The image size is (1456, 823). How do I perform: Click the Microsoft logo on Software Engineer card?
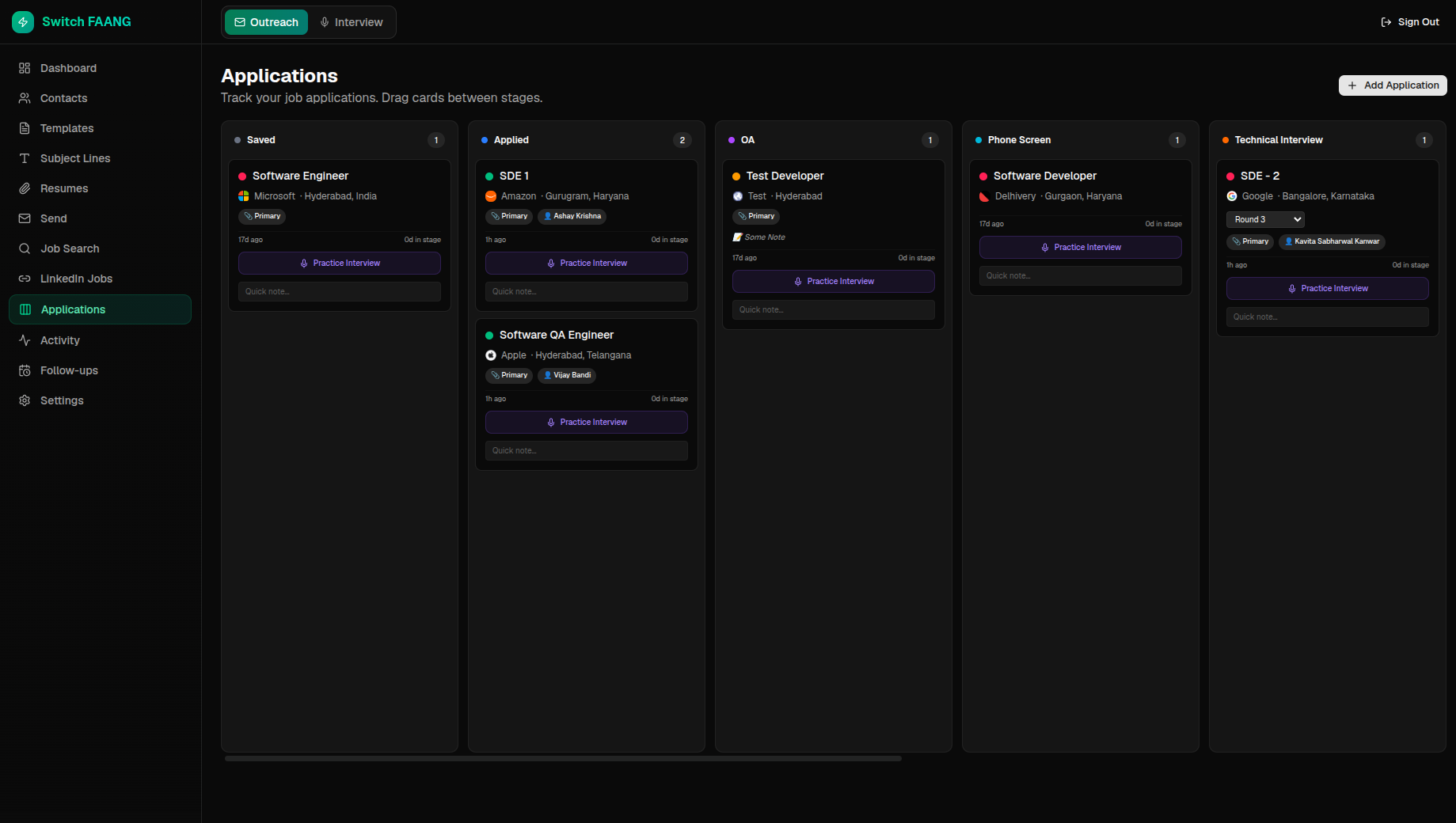tap(244, 196)
